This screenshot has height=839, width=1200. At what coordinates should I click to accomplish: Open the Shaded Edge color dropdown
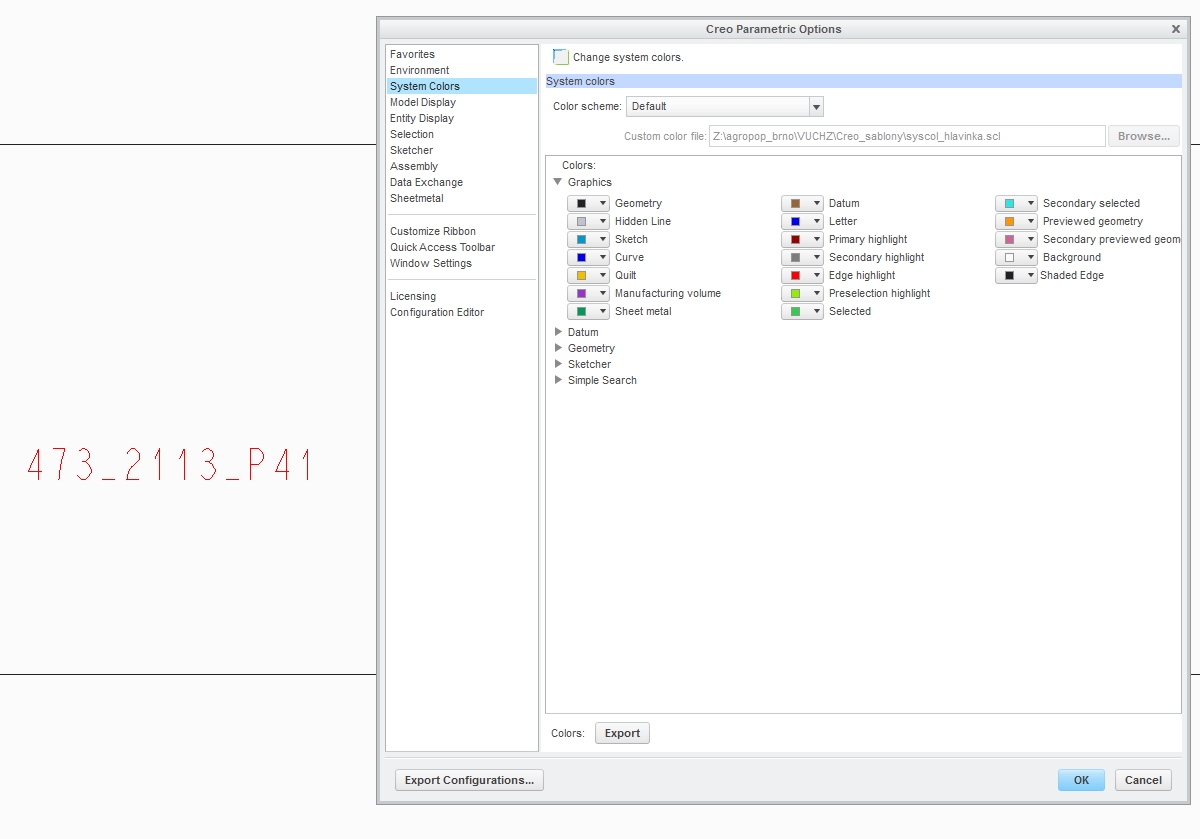tap(1016, 275)
